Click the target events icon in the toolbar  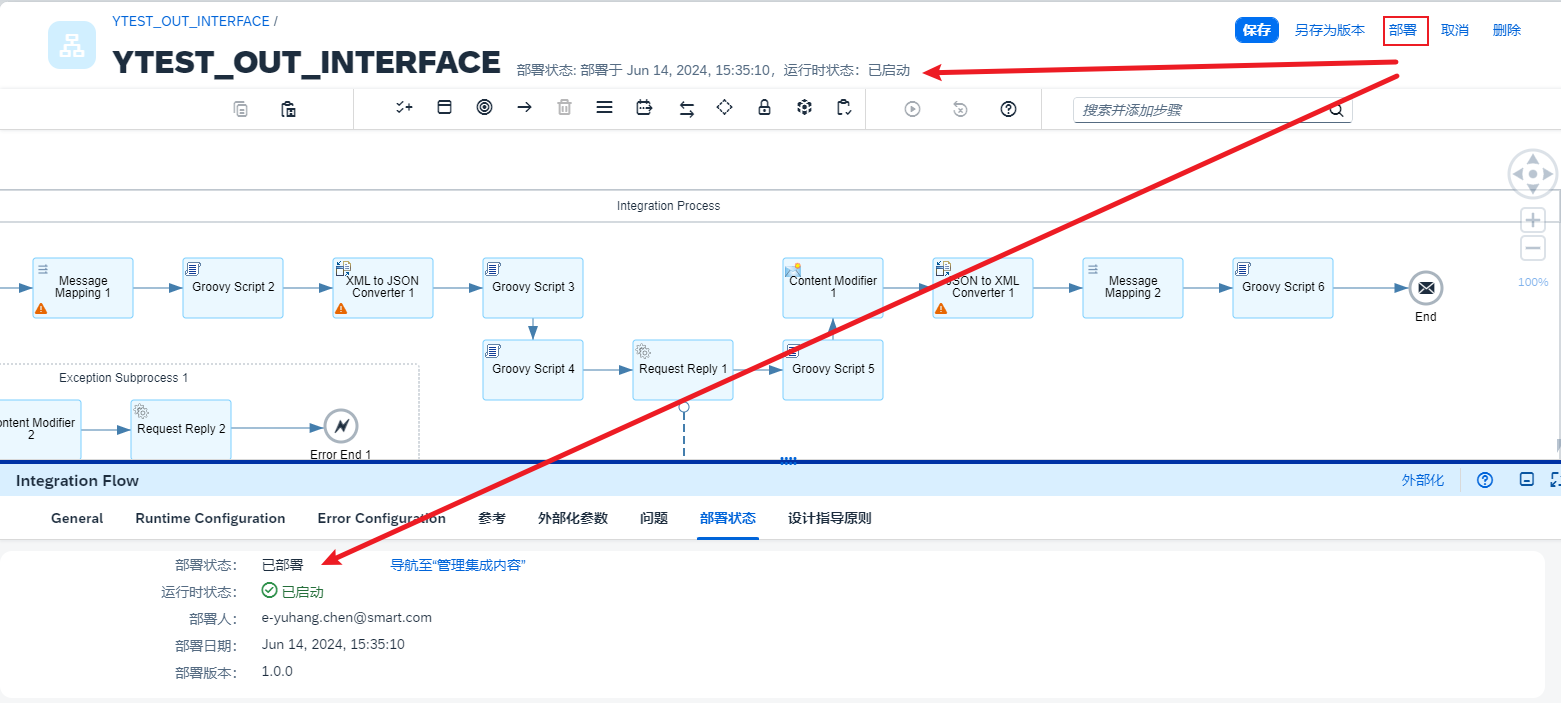tap(485, 108)
